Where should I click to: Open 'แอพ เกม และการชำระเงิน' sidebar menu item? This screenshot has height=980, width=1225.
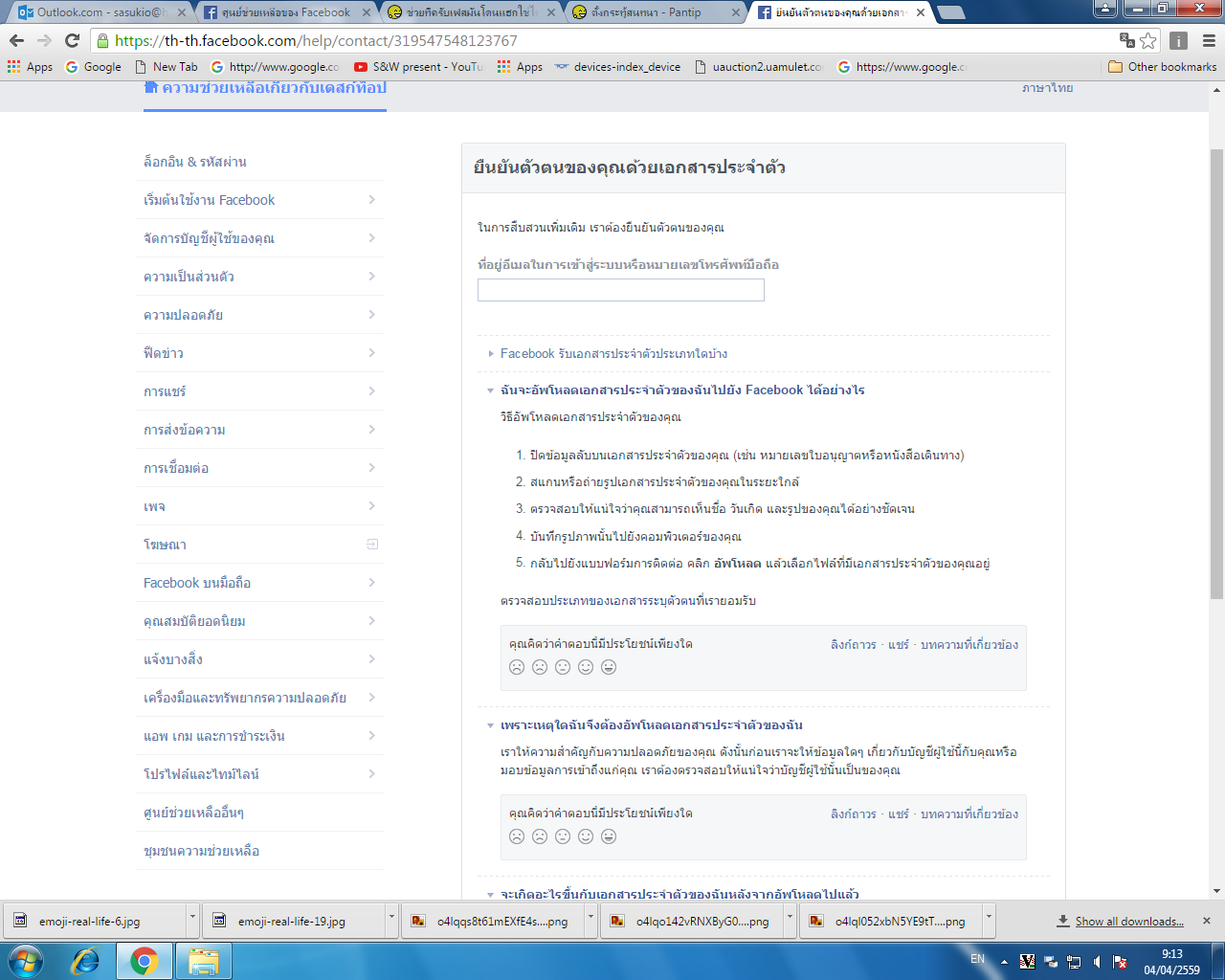coord(260,736)
